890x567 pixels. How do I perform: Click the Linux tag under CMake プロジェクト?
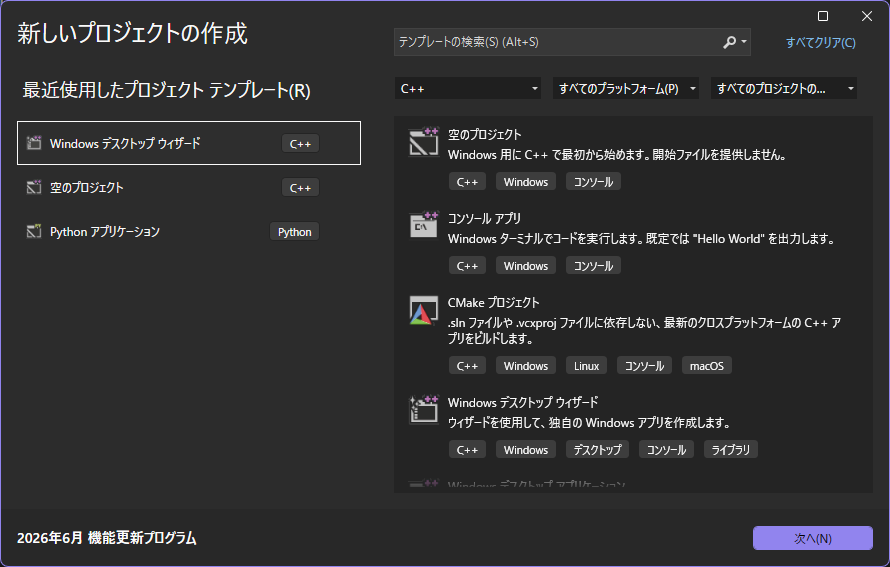pos(586,366)
